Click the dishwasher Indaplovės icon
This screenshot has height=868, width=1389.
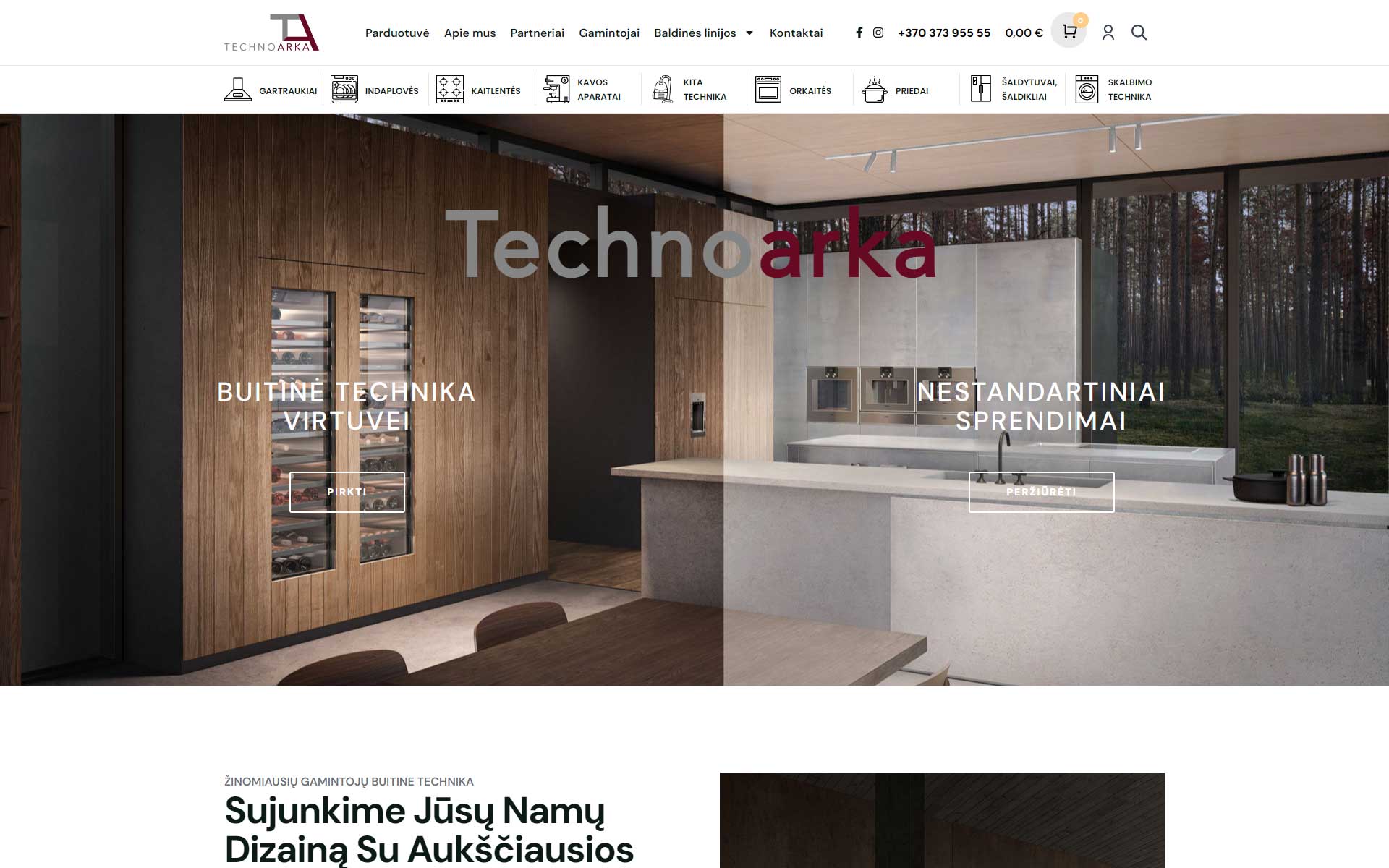(344, 90)
